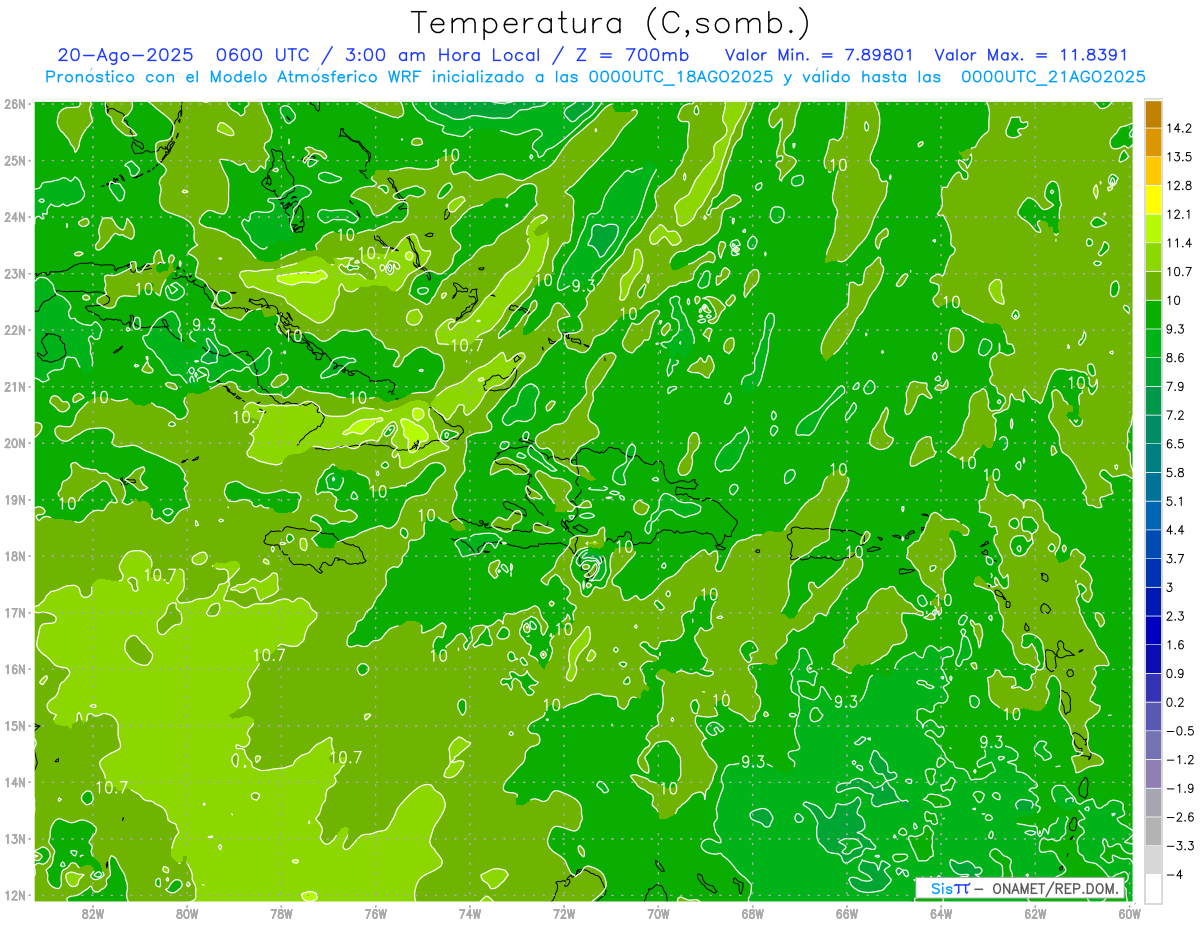Pick the white swatch below -4
The height and width of the screenshot is (927, 1200).
tap(1154, 888)
